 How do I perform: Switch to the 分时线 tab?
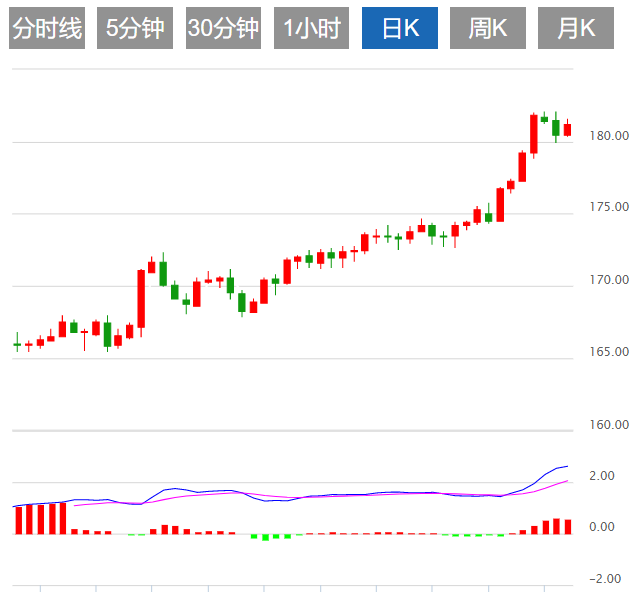[x=47, y=28]
